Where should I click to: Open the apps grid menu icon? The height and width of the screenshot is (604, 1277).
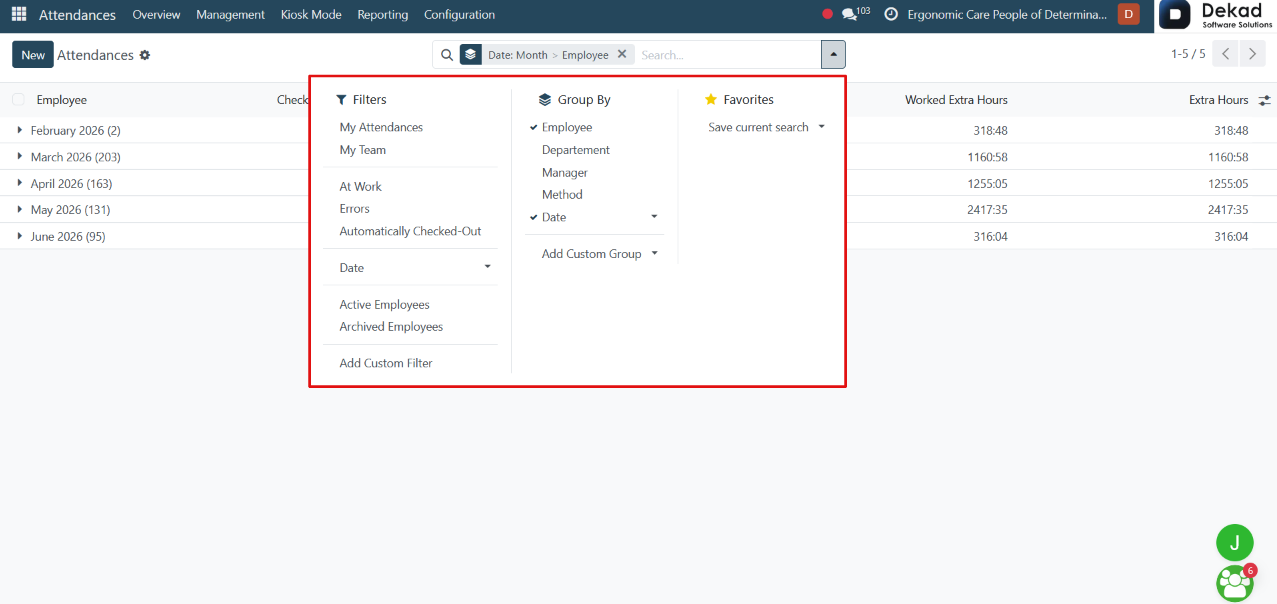19,14
